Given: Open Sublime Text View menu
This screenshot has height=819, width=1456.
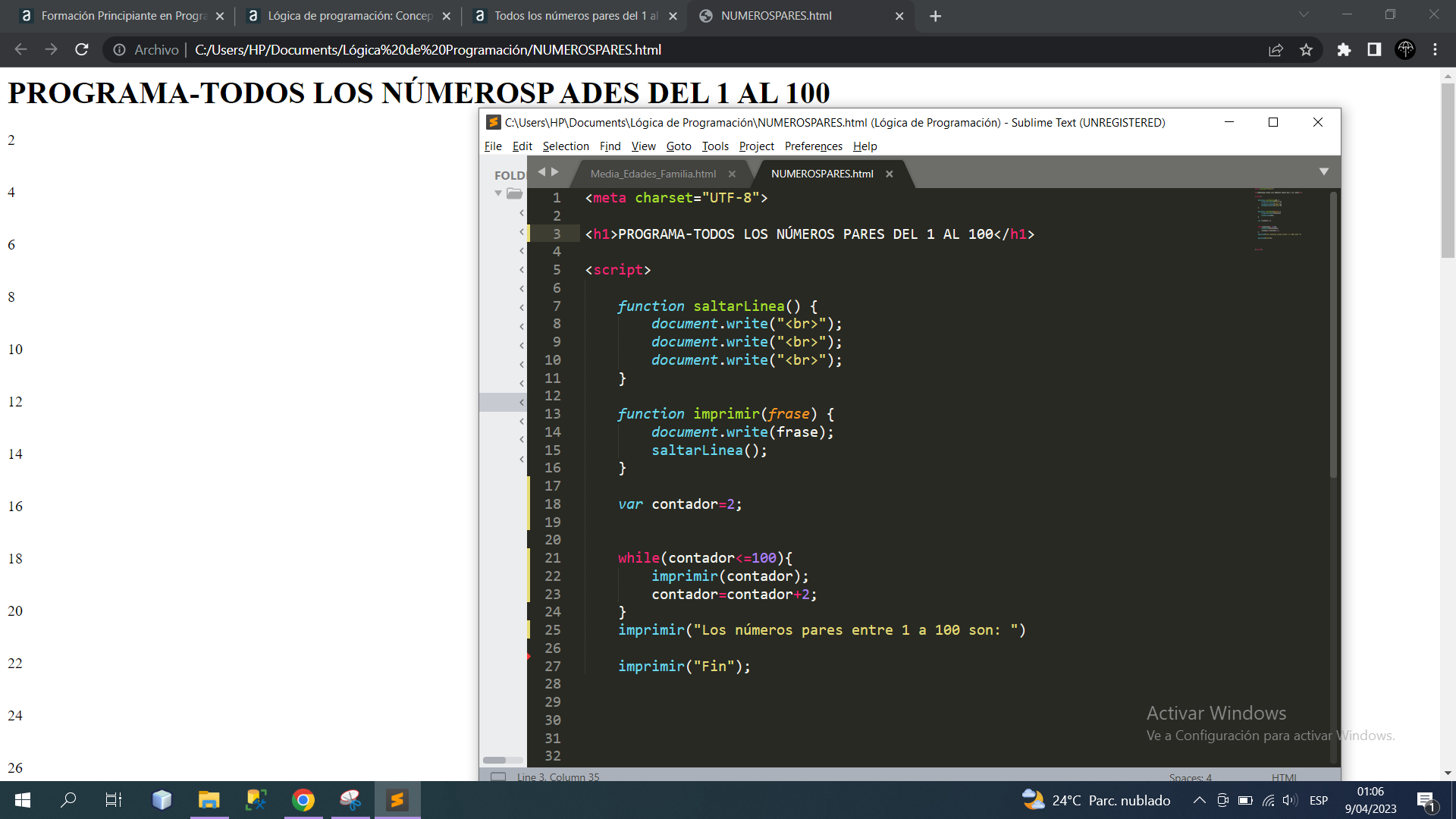Looking at the screenshot, I should click(643, 146).
